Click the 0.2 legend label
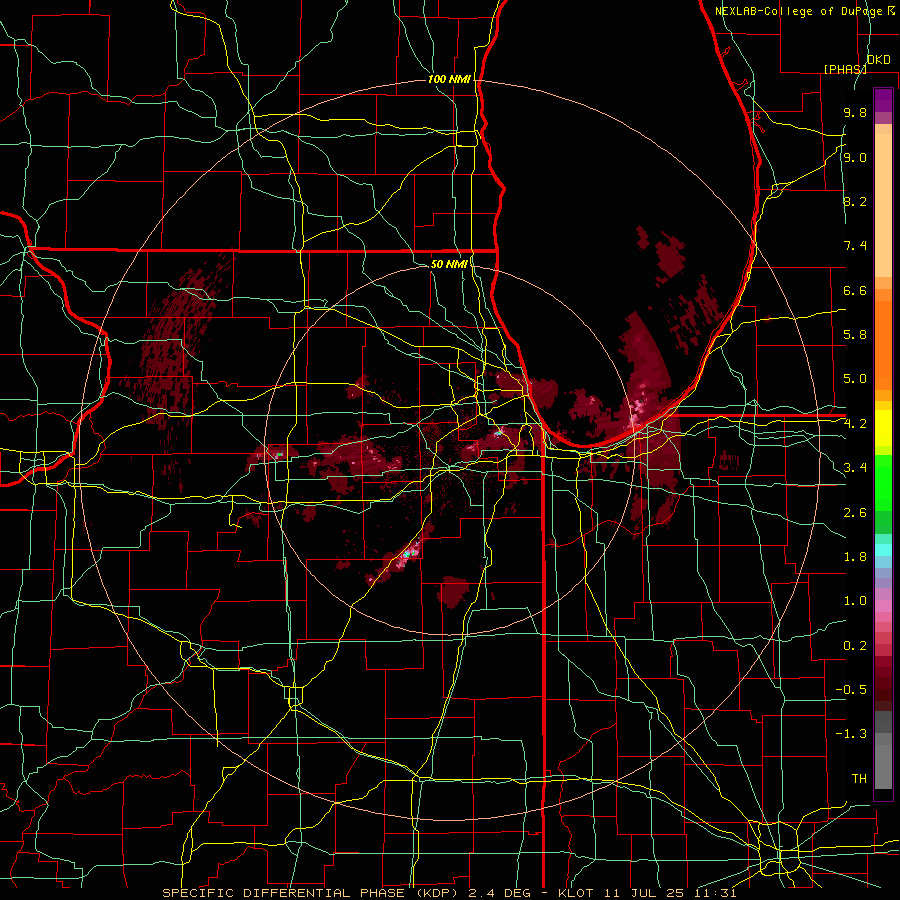900x900 pixels. [x=855, y=646]
